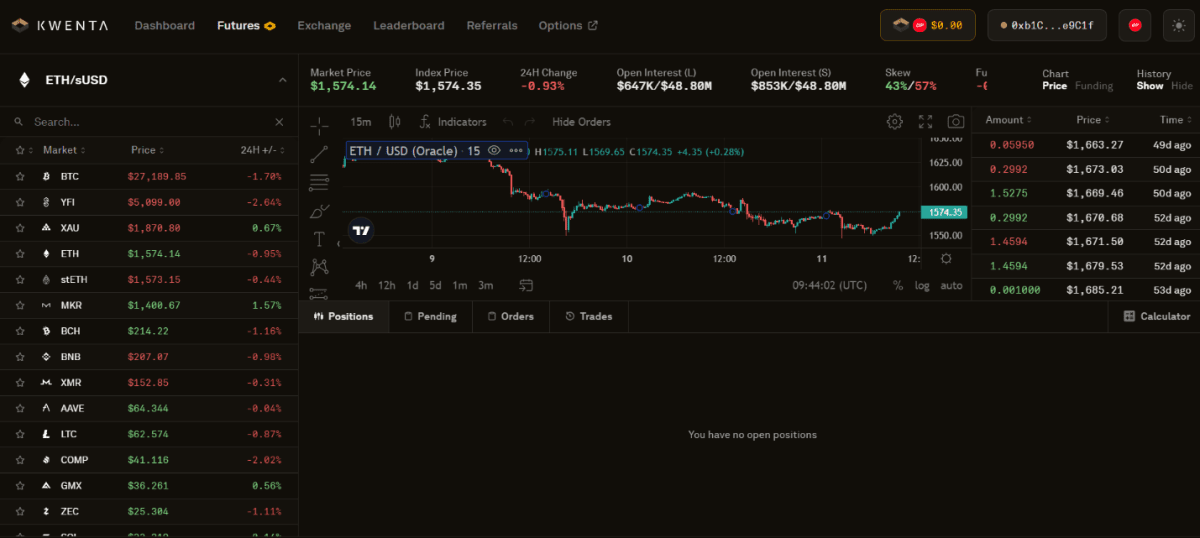Open the Futures menu
1200x538 pixels.
click(x=246, y=25)
